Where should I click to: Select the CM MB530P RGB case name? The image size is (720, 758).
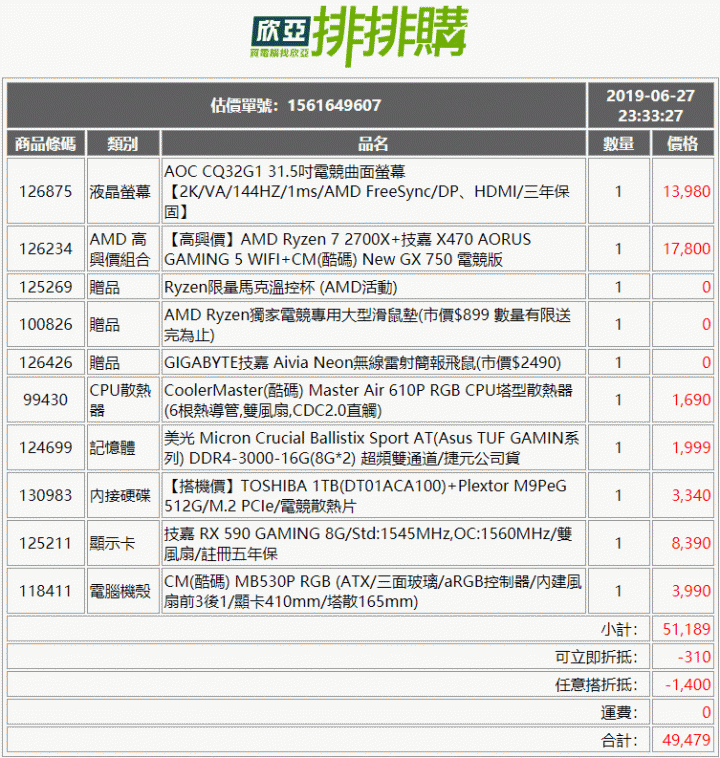(373, 591)
